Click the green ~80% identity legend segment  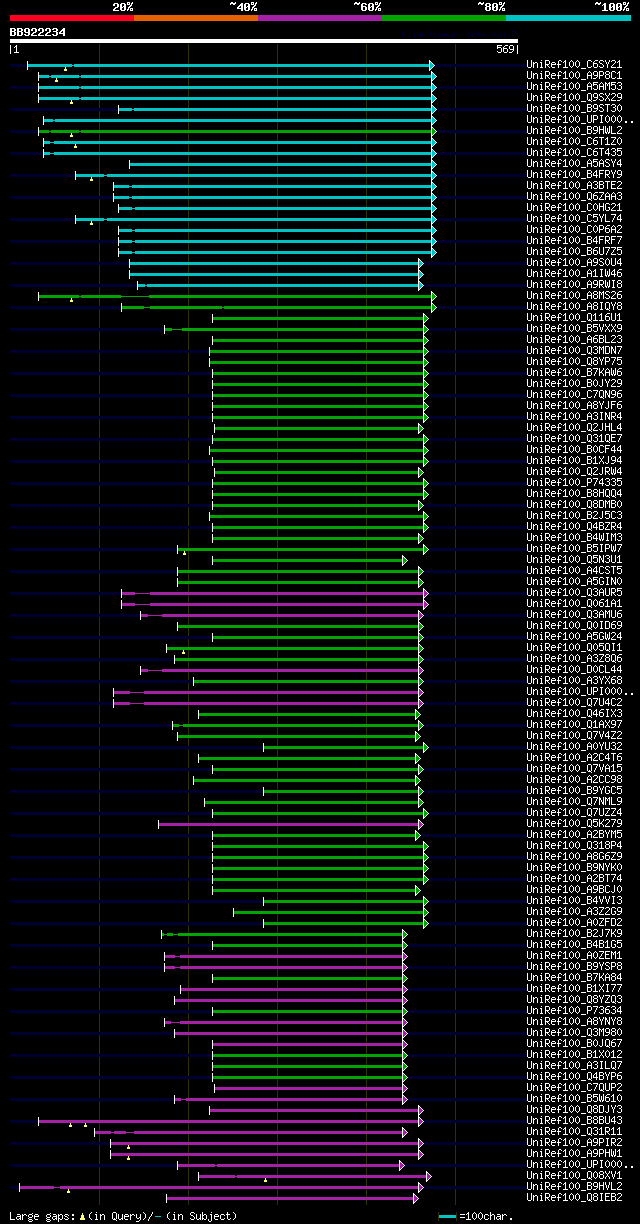pos(444,17)
